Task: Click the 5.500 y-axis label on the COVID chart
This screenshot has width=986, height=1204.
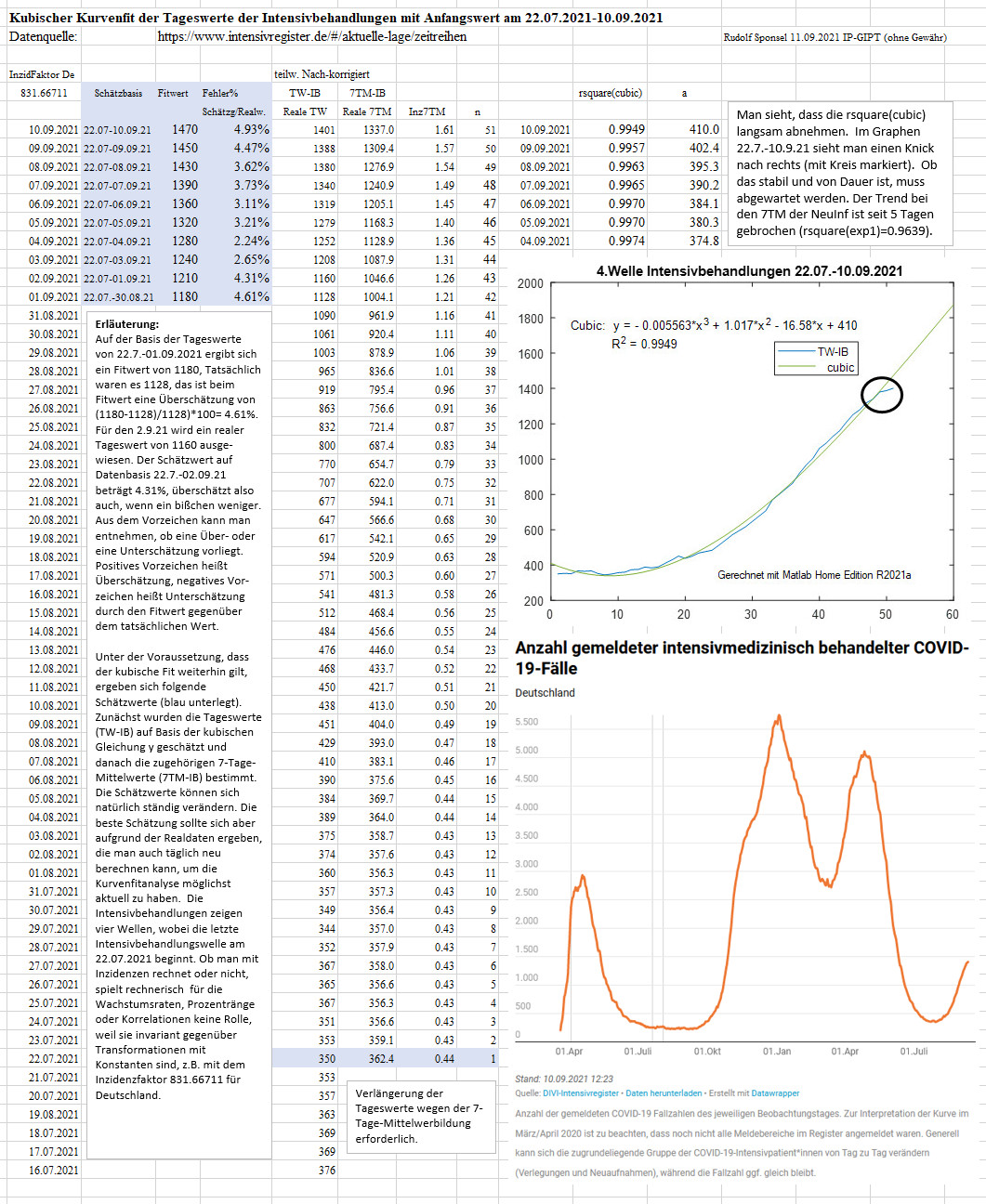Action: pyautogui.click(x=527, y=722)
